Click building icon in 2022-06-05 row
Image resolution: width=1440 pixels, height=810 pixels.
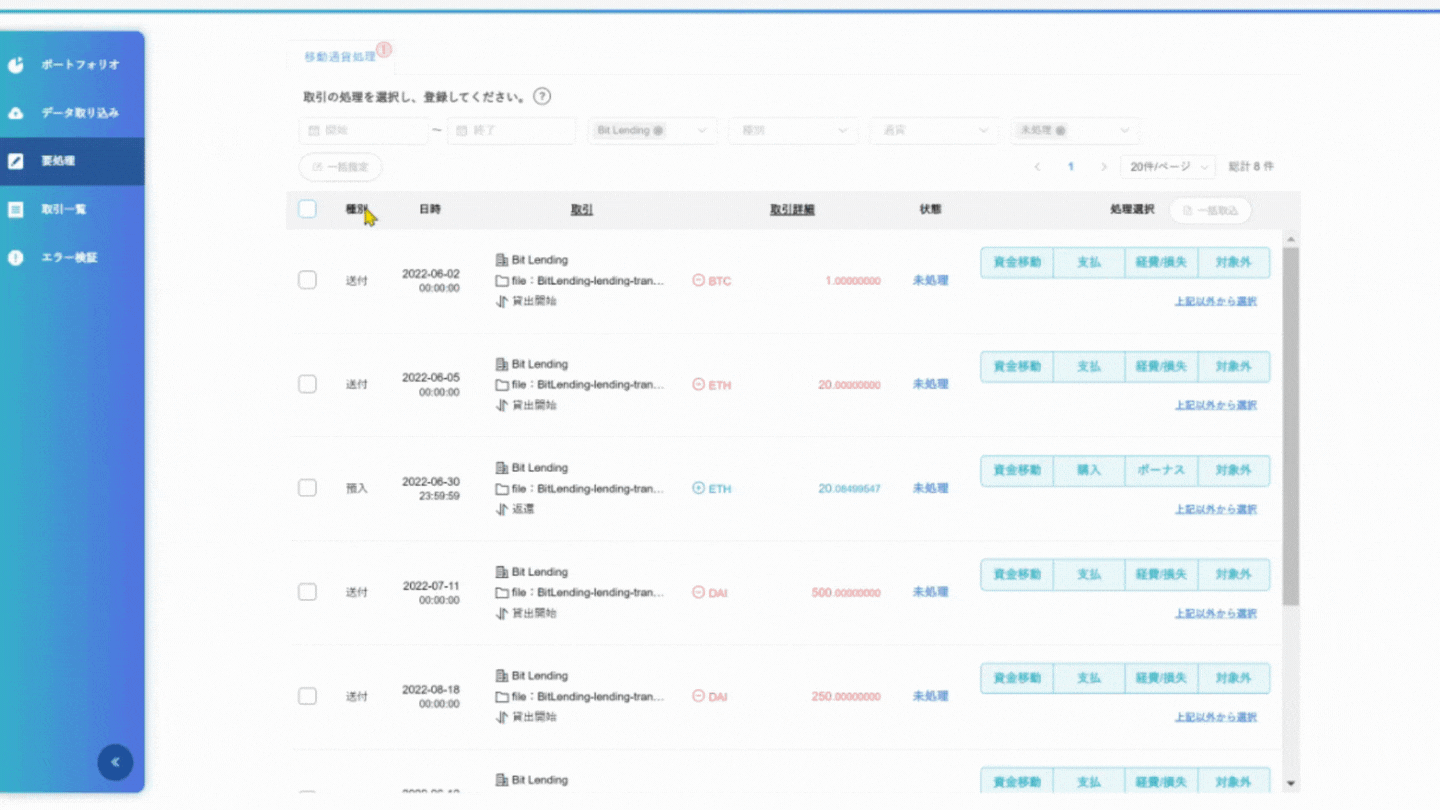[x=502, y=364]
